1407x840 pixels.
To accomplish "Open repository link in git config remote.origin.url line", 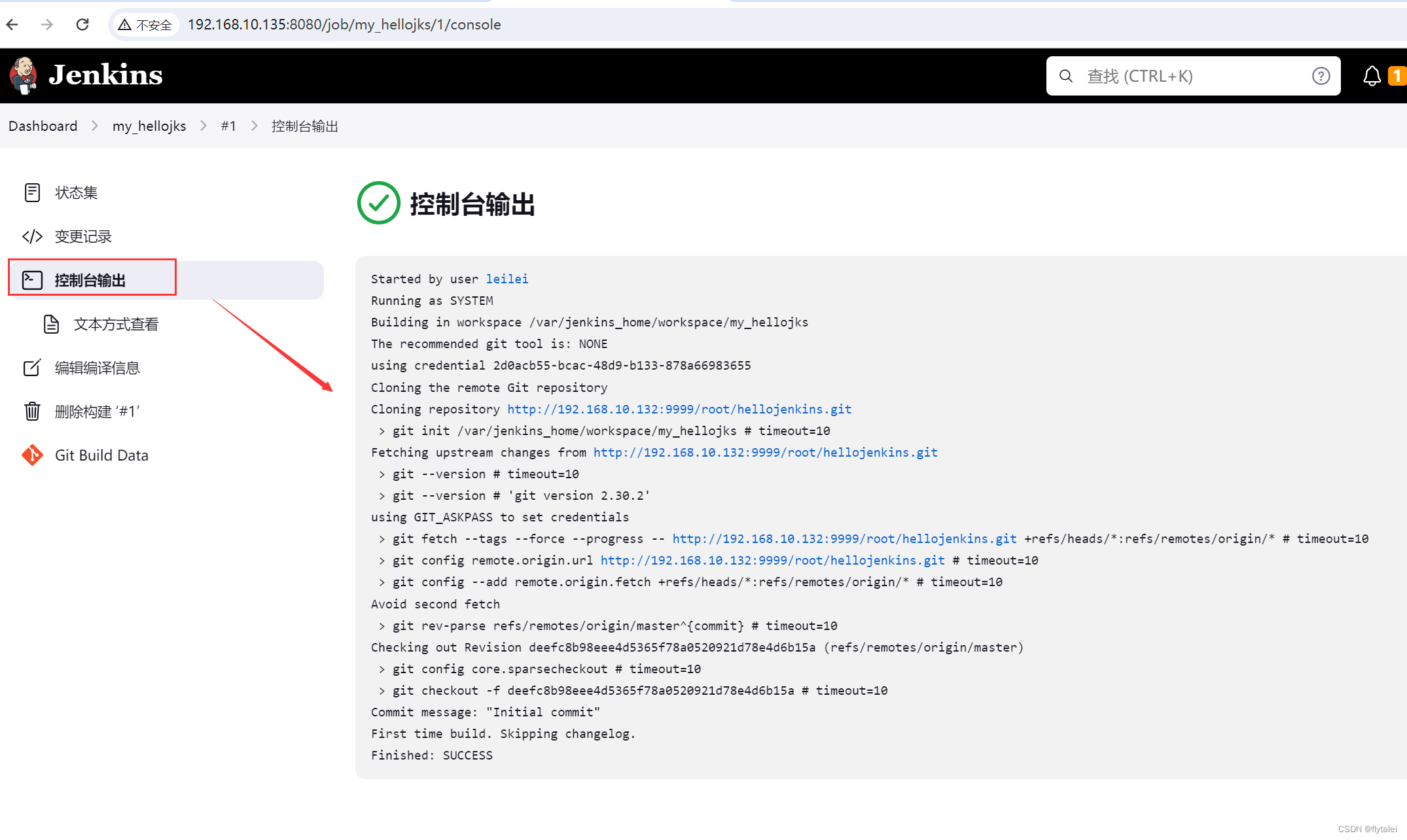I will [x=773, y=560].
